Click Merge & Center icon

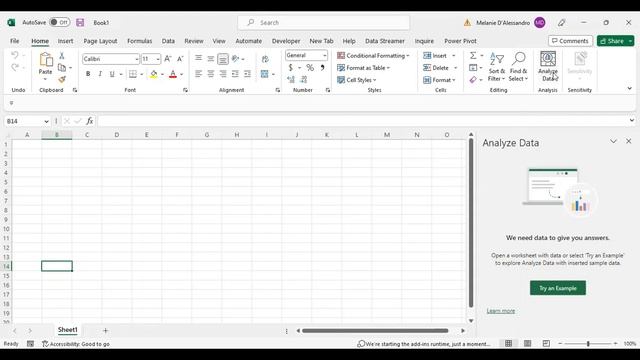pyautogui.click(x=264, y=74)
